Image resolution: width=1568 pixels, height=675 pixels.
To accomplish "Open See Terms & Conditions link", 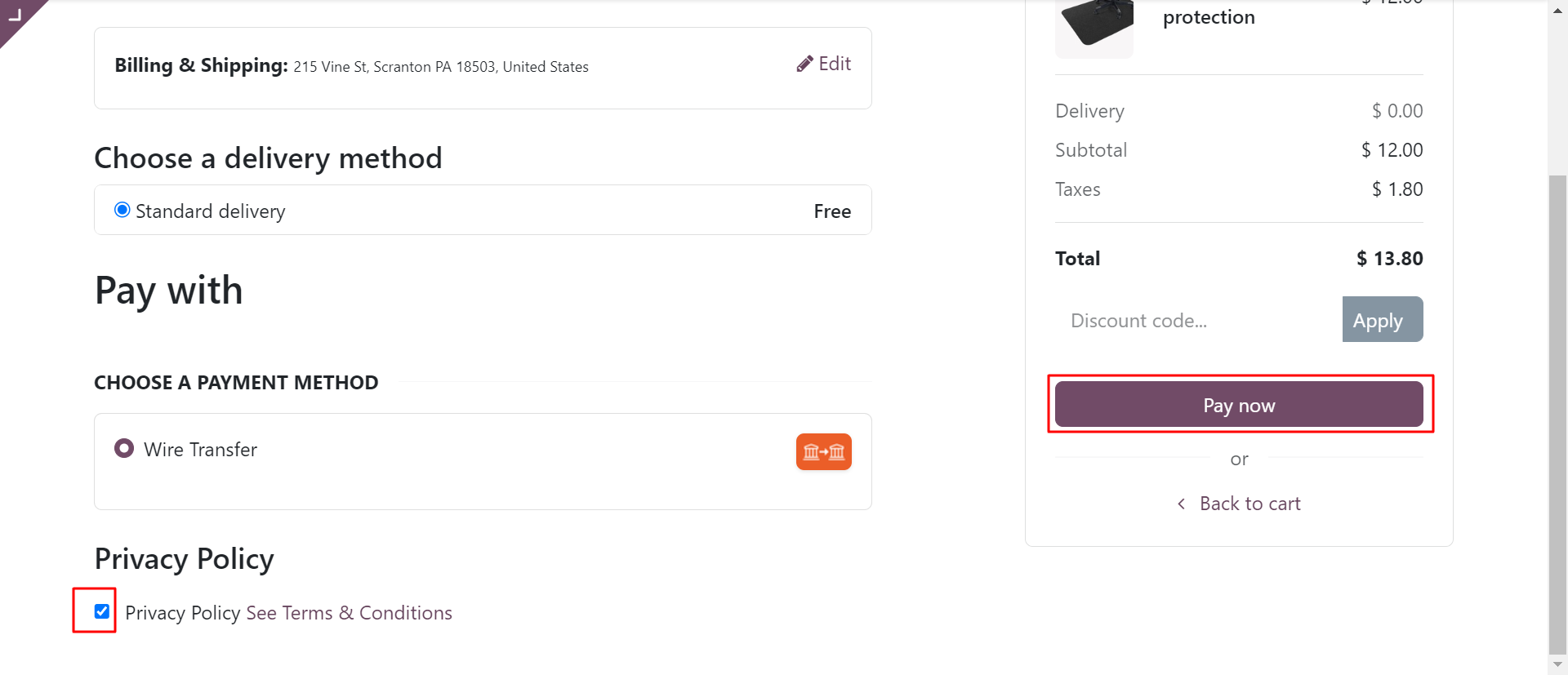I will pyautogui.click(x=349, y=613).
